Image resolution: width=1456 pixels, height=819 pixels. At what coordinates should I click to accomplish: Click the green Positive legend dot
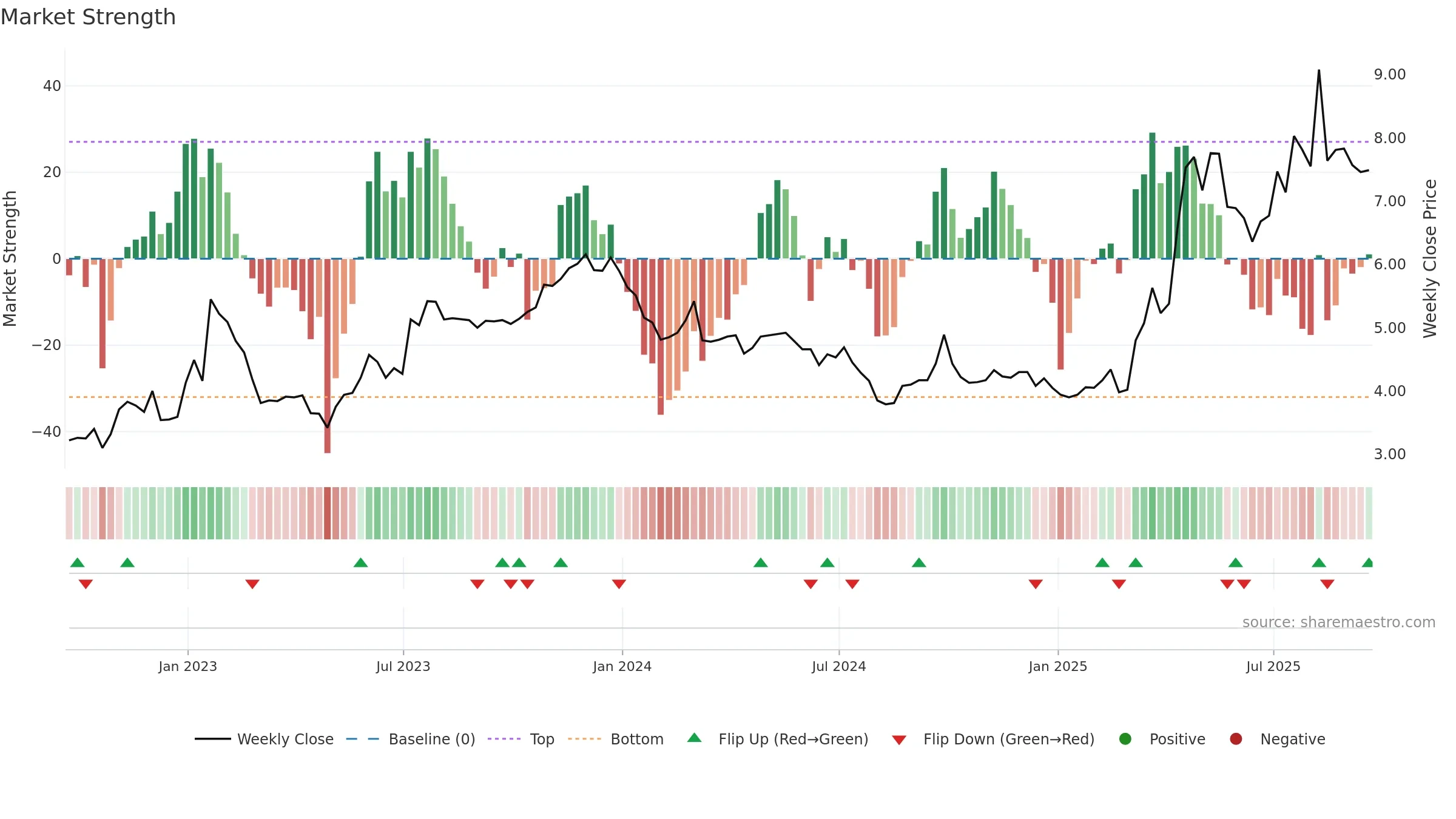click(x=1125, y=739)
